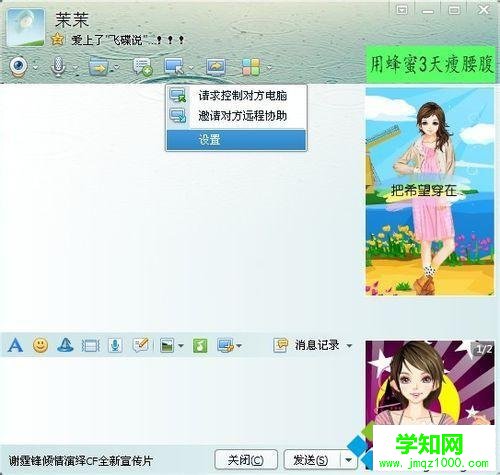
Task: Click the green music share icon
Action: pyautogui.click(x=200, y=346)
